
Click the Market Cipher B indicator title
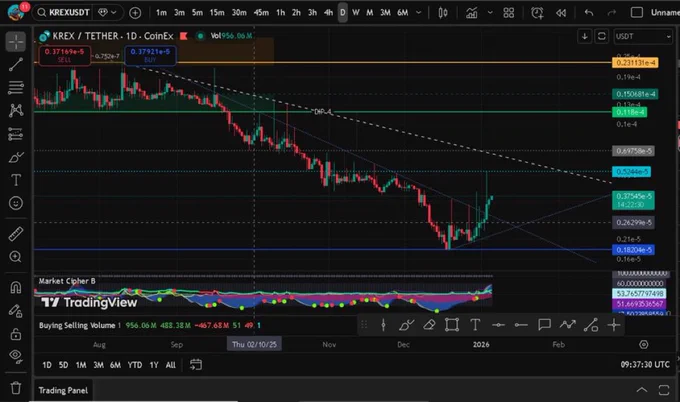coord(67,281)
